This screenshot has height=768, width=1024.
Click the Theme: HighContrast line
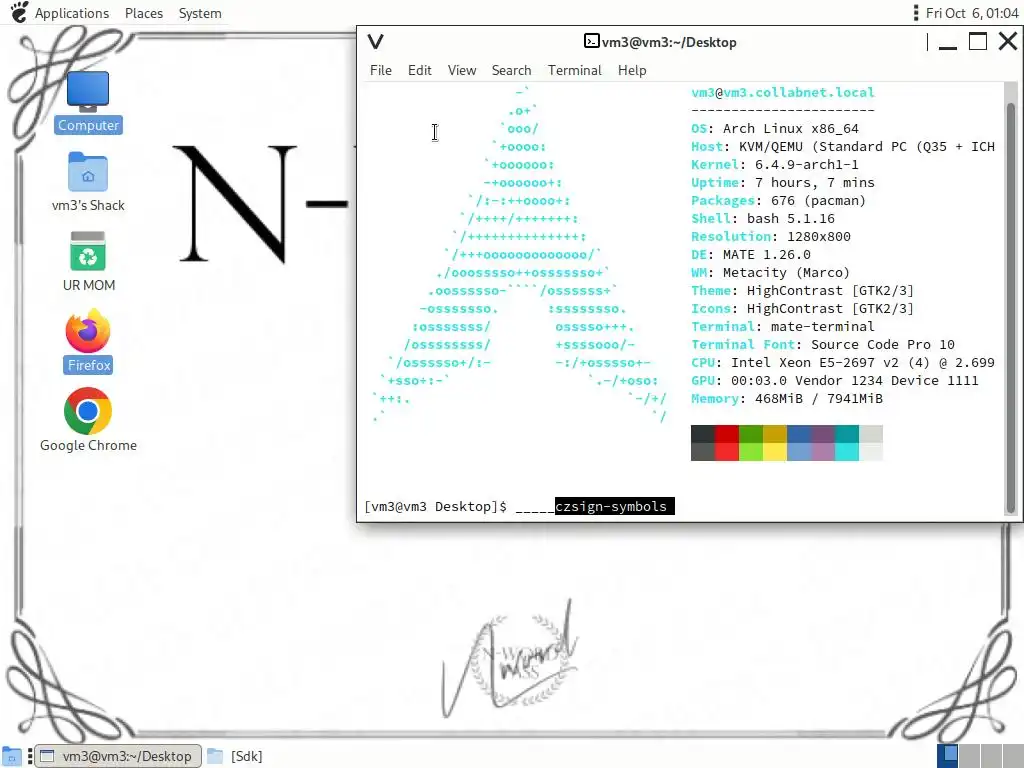pos(803,291)
